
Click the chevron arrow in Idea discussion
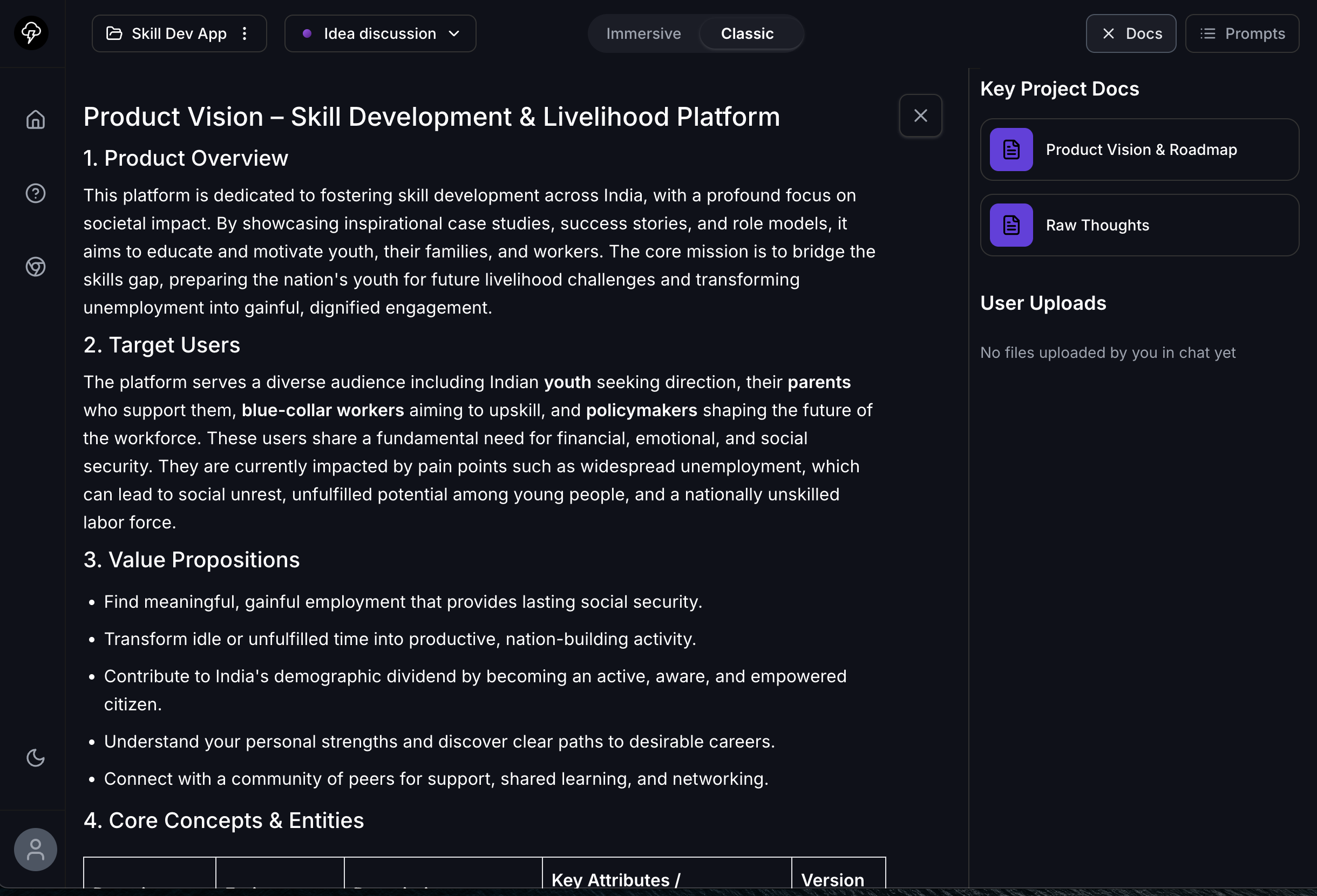454,33
